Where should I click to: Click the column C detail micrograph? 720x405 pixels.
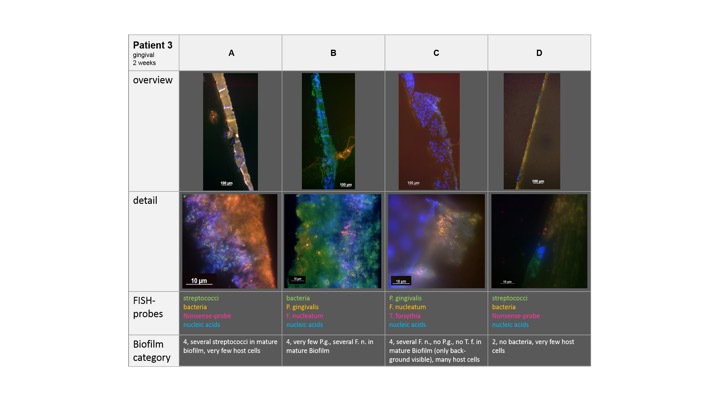click(x=436, y=241)
